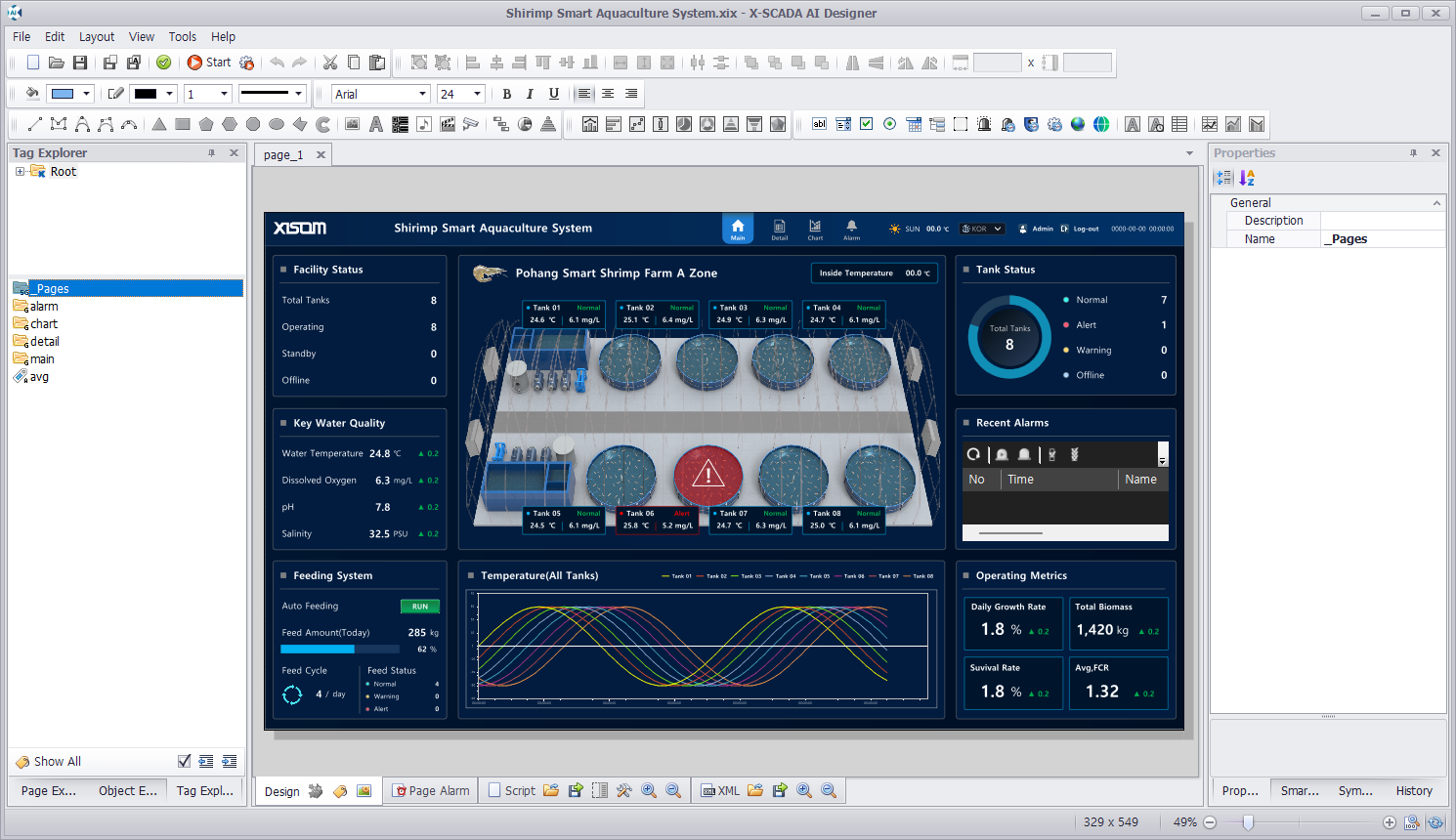Save the project with the floppy icon
The height and width of the screenshot is (840, 1456).
[80, 63]
